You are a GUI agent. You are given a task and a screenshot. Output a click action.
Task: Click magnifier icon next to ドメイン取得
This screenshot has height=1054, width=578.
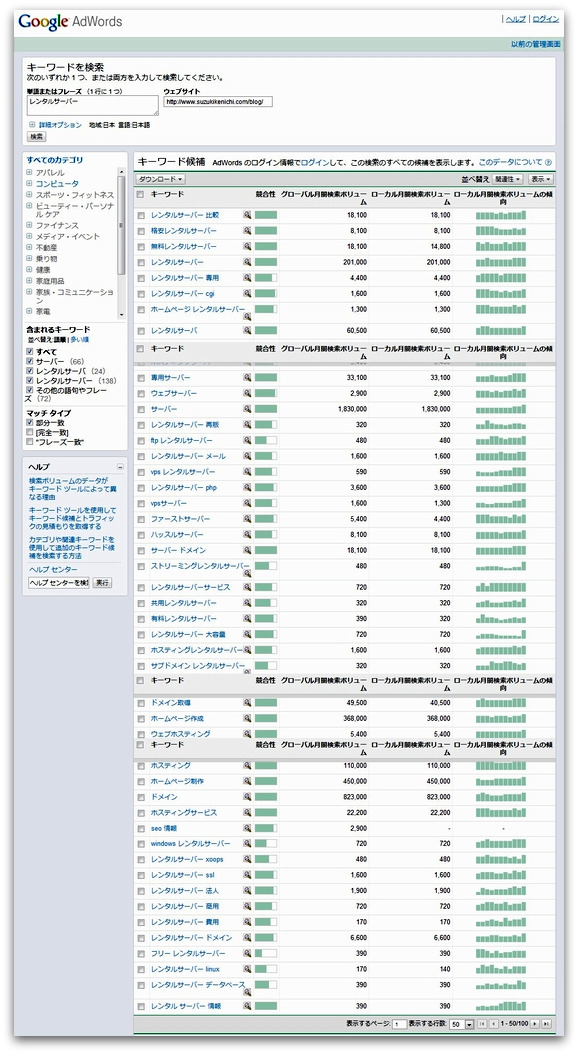247,702
